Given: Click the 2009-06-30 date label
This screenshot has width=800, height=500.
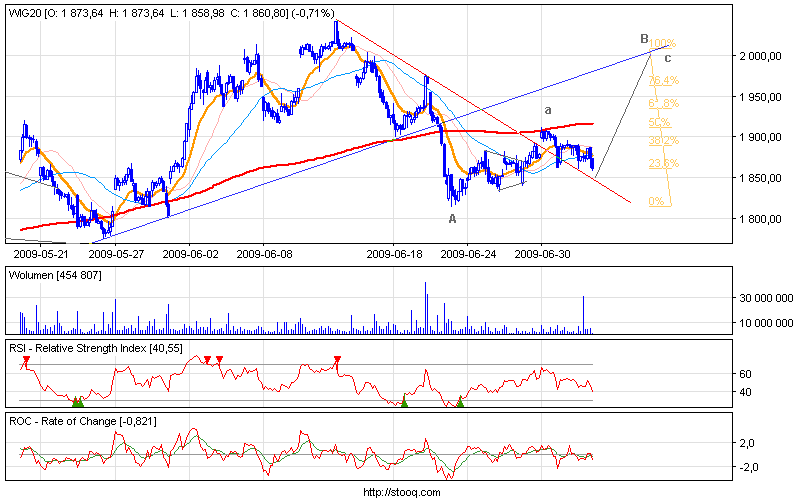Looking at the screenshot, I should coord(542,254).
